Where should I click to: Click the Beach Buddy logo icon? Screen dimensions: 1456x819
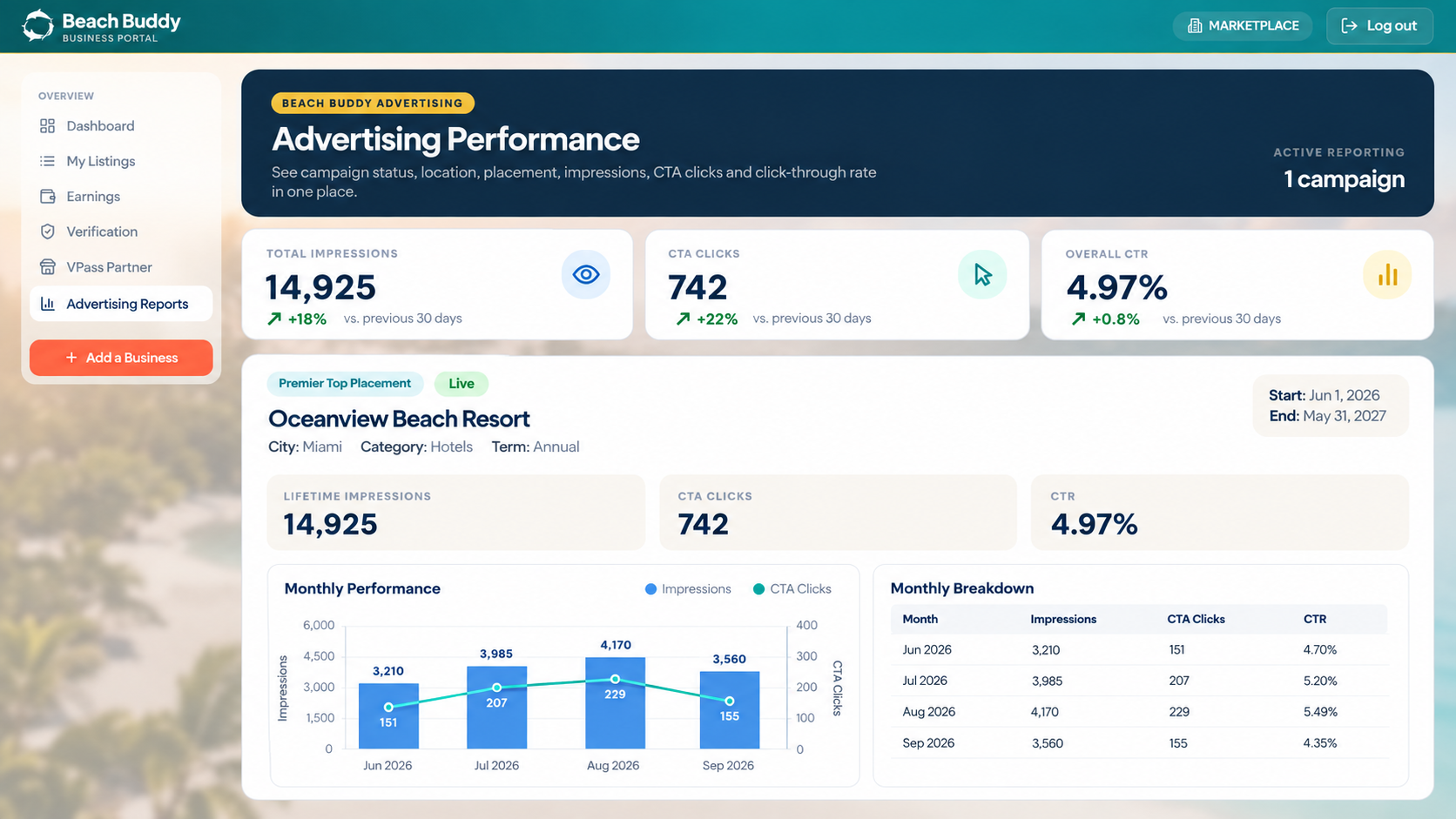[x=37, y=25]
